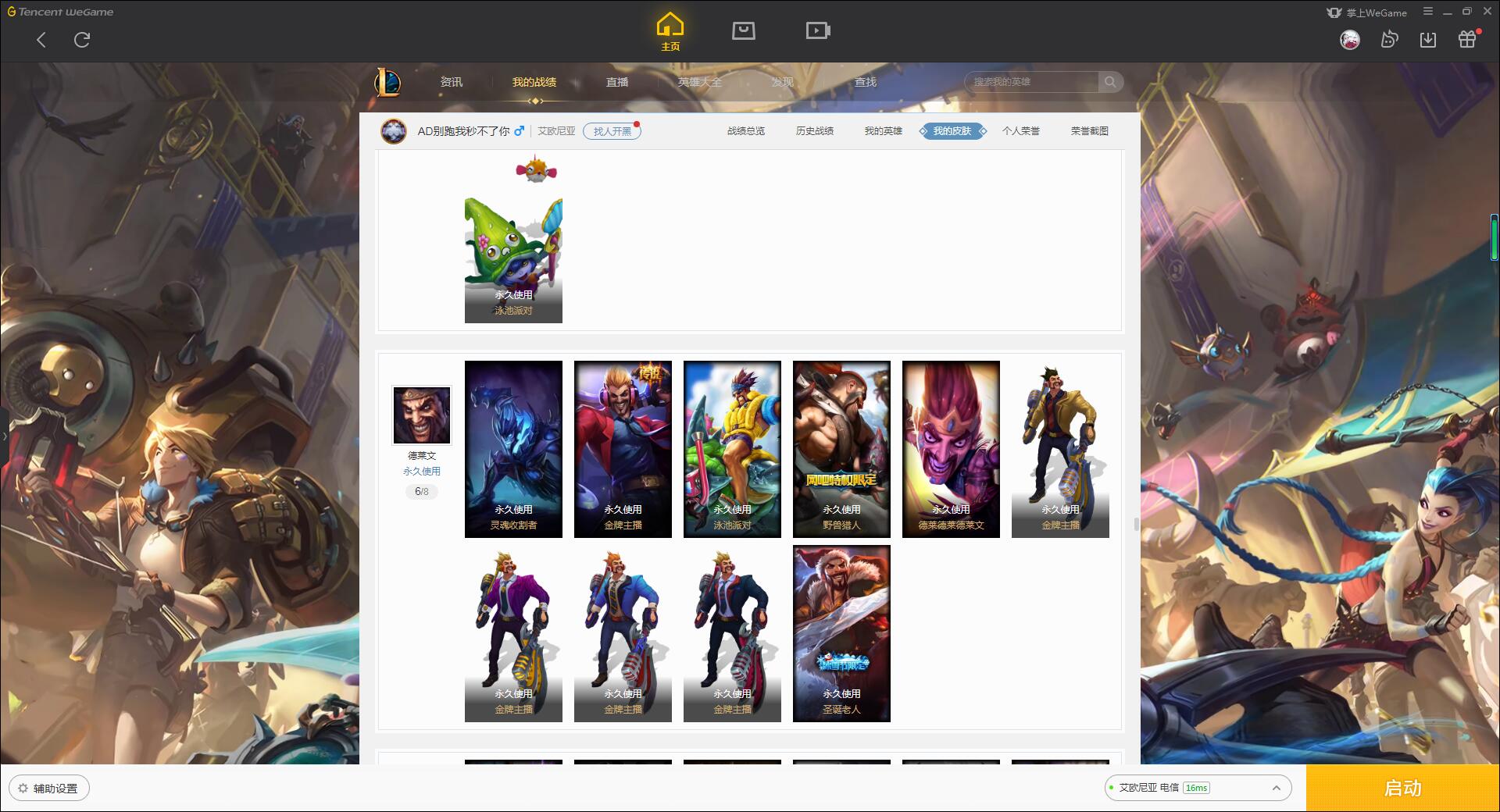Switch to 个人荣誉 sub-tab
This screenshot has height=812, width=1500.
(1021, 131)
